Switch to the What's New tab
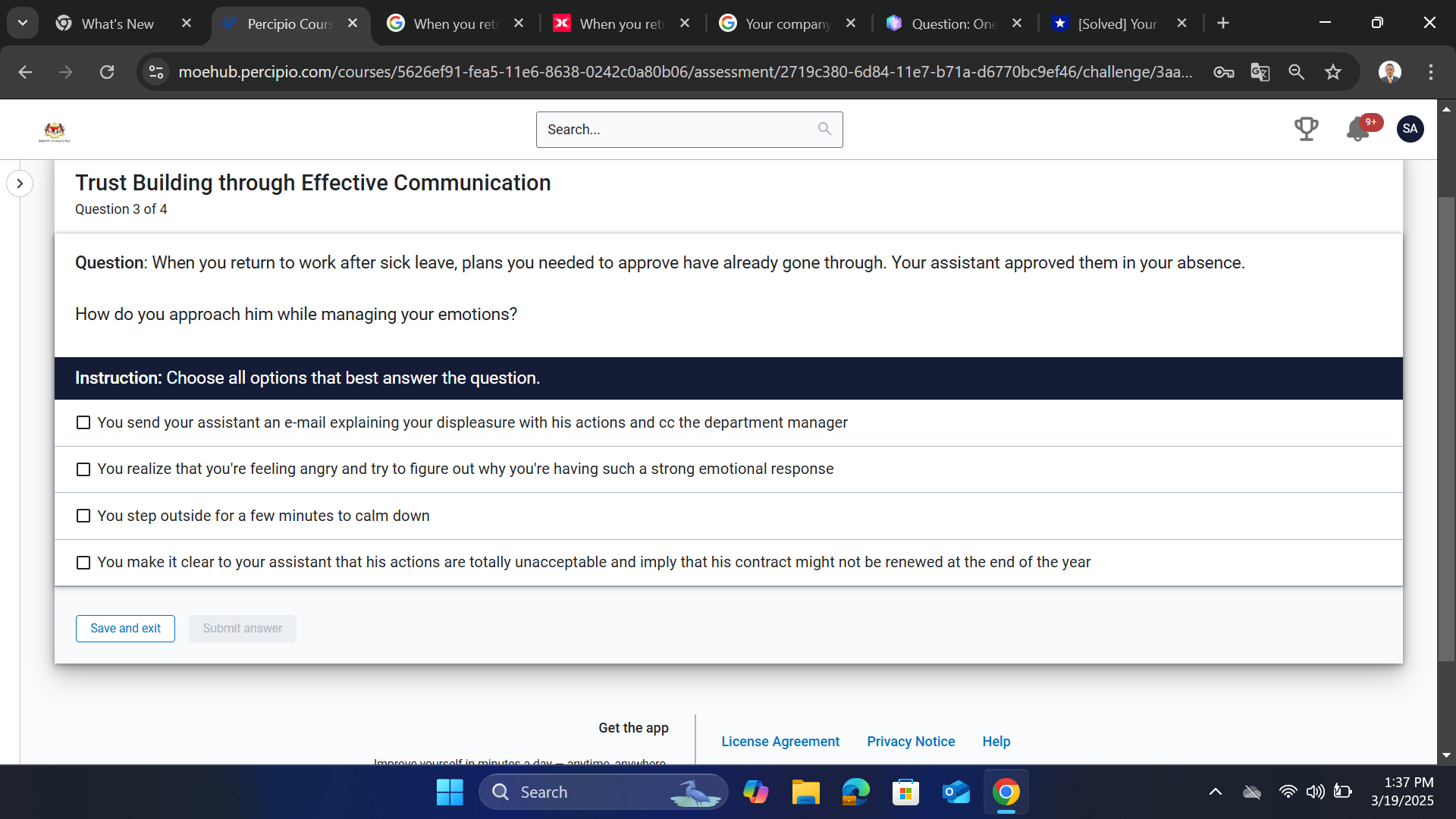Image resolution: width=1456 pixels, height=819 pixels. (117, 24)
